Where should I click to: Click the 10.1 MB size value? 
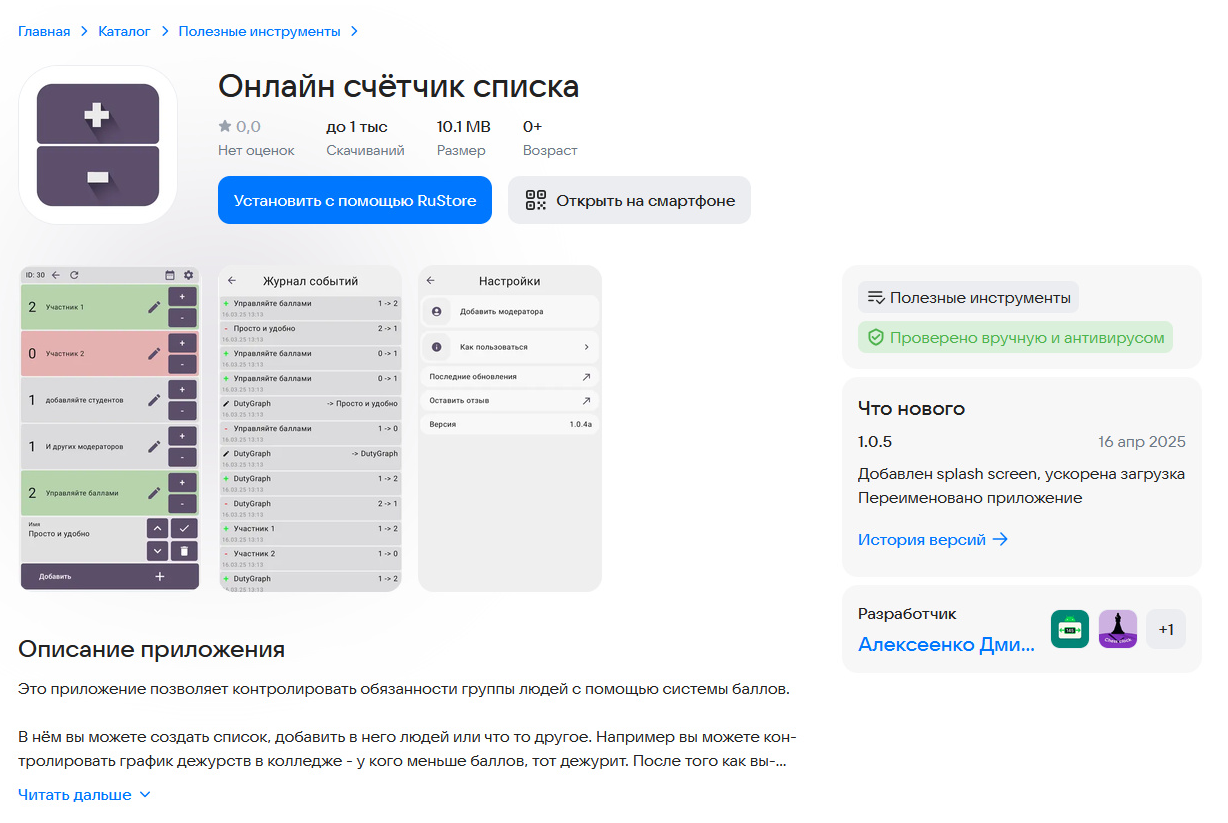(464, 127)
